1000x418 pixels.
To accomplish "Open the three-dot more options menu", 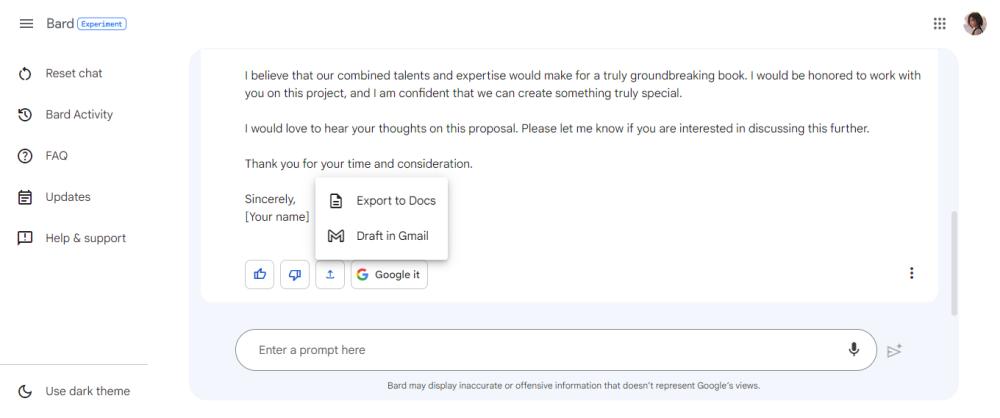I will [x=911, y=273].
